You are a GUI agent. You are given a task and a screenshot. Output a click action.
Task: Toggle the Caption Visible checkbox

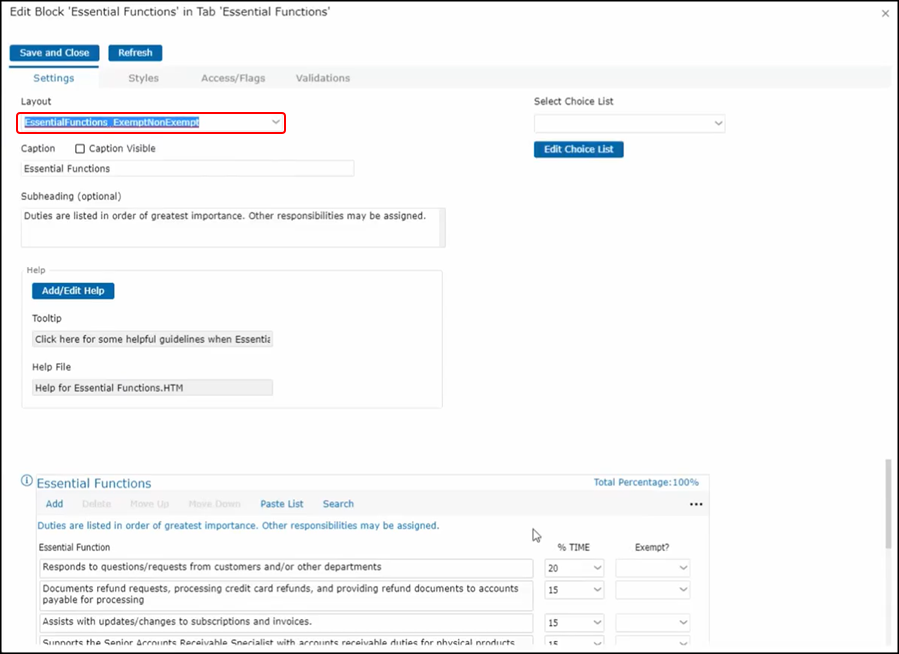click(x=80, y=149)
